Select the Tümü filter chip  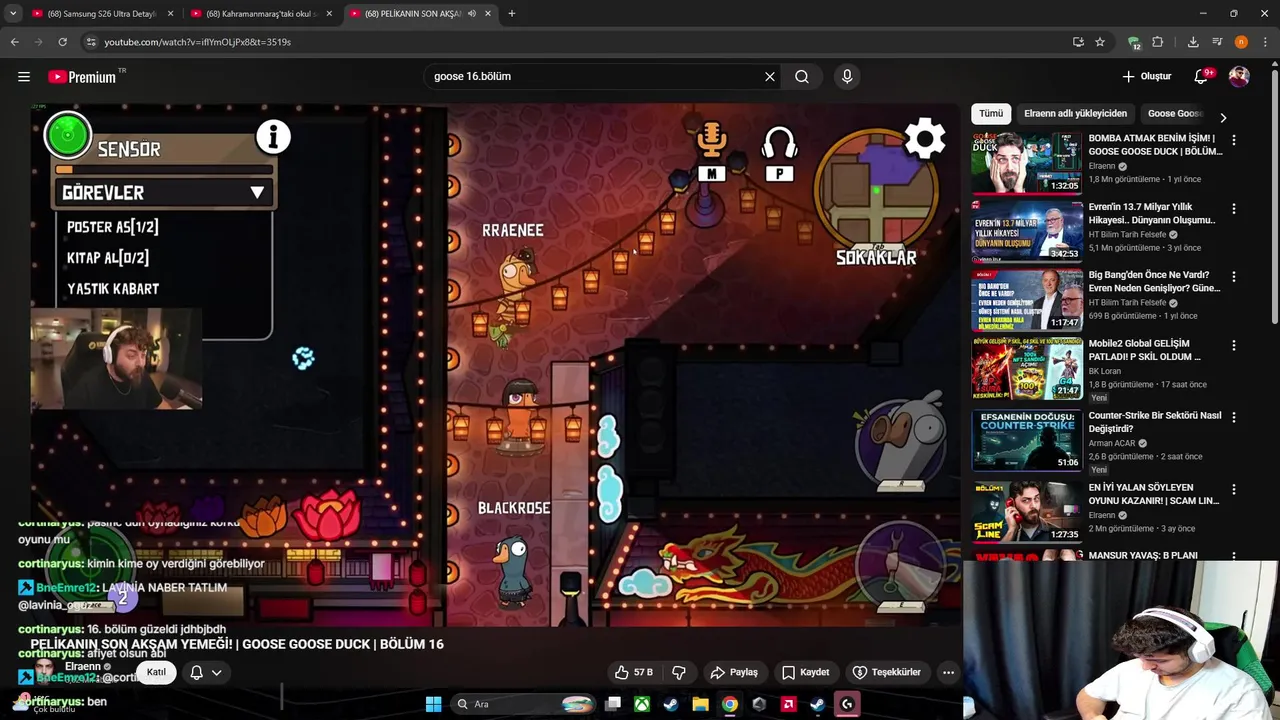coord(991,114)
